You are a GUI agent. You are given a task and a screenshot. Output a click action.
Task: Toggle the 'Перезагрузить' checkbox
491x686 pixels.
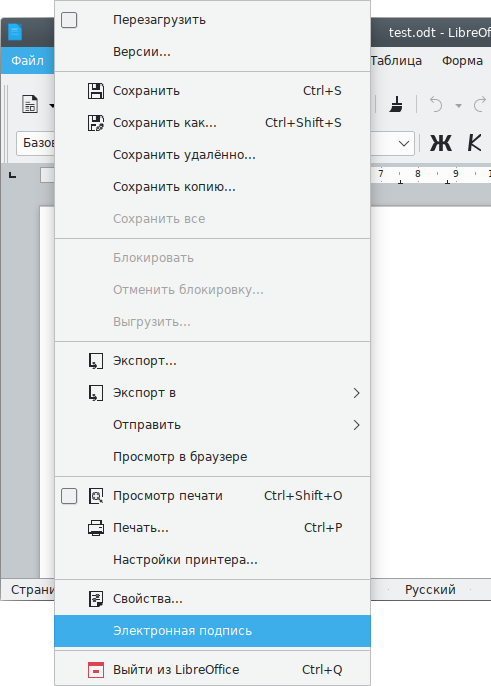(69, 20)
